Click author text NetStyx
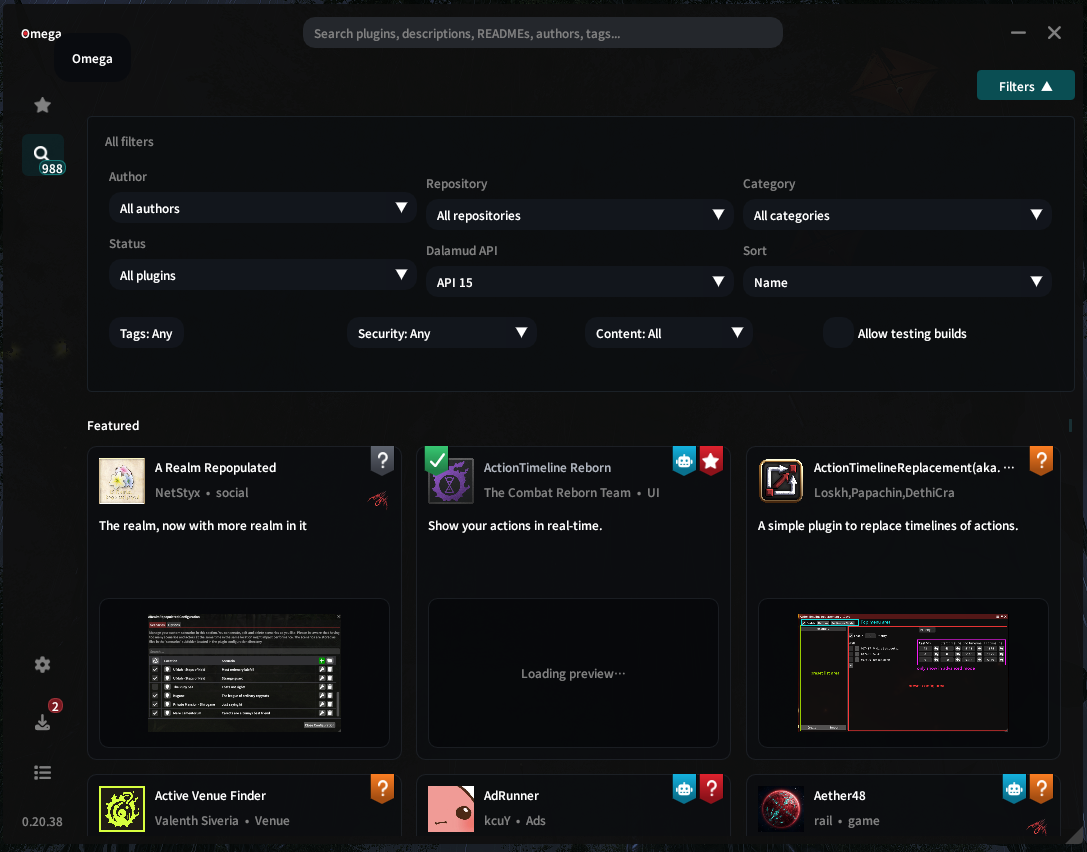 click(x=177, y=492)
